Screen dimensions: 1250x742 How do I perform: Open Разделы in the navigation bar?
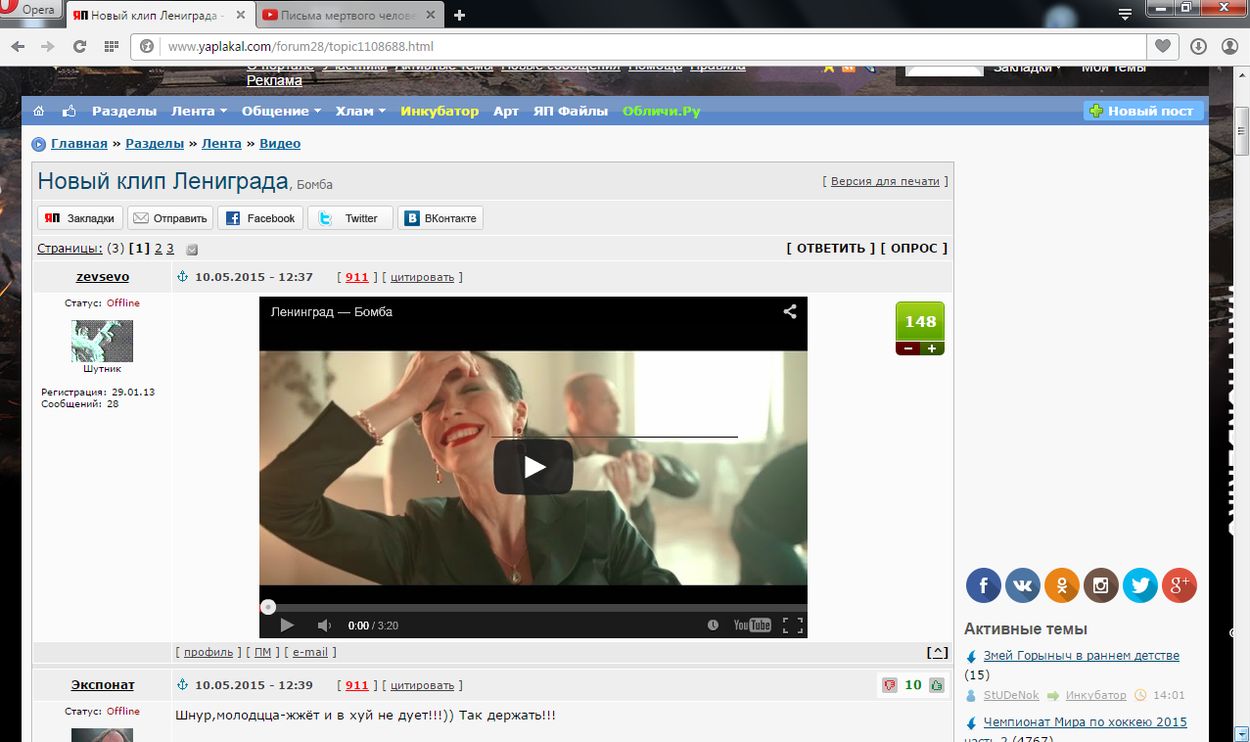[124, 111]
